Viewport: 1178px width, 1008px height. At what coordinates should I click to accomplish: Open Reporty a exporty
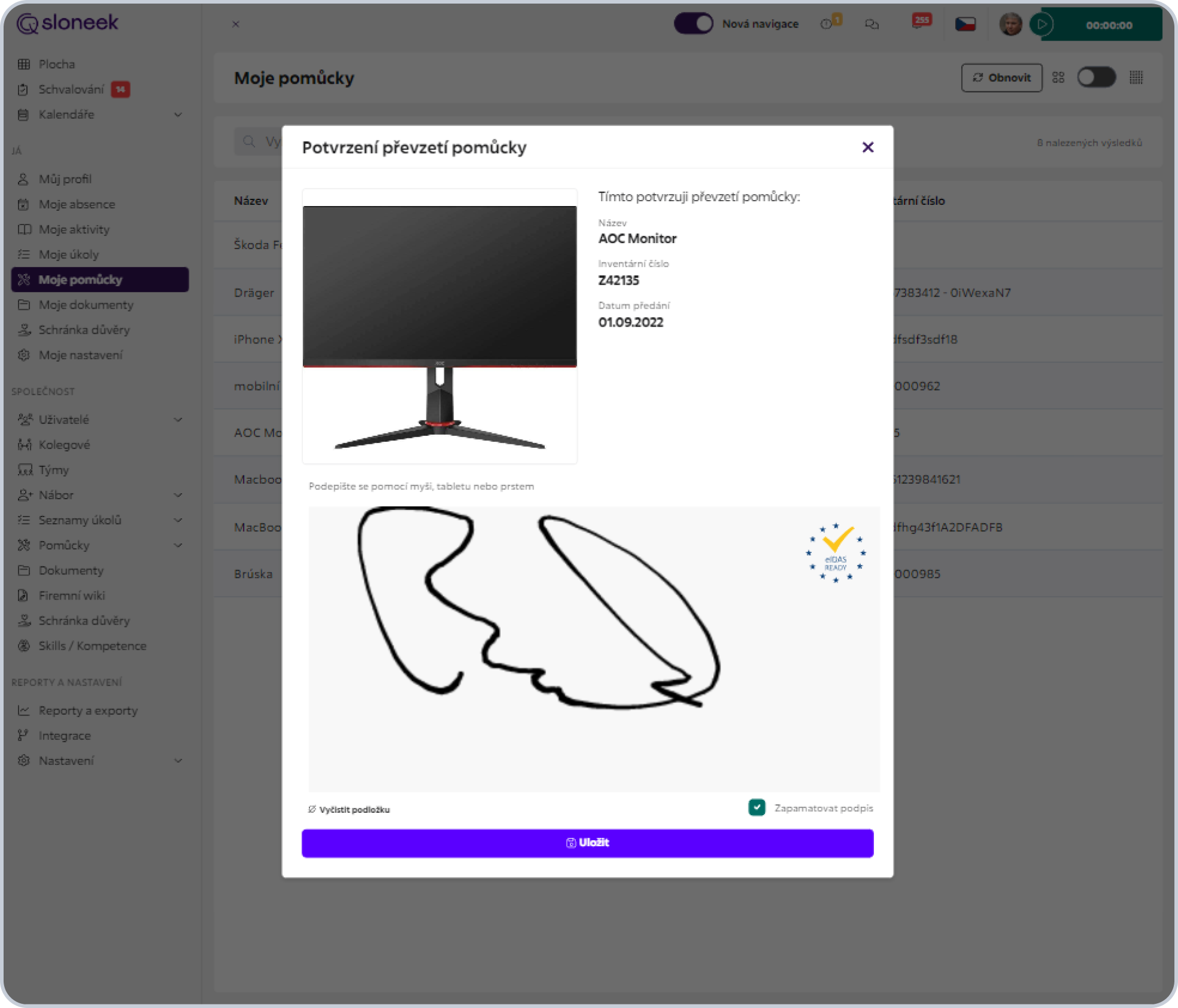88,711
